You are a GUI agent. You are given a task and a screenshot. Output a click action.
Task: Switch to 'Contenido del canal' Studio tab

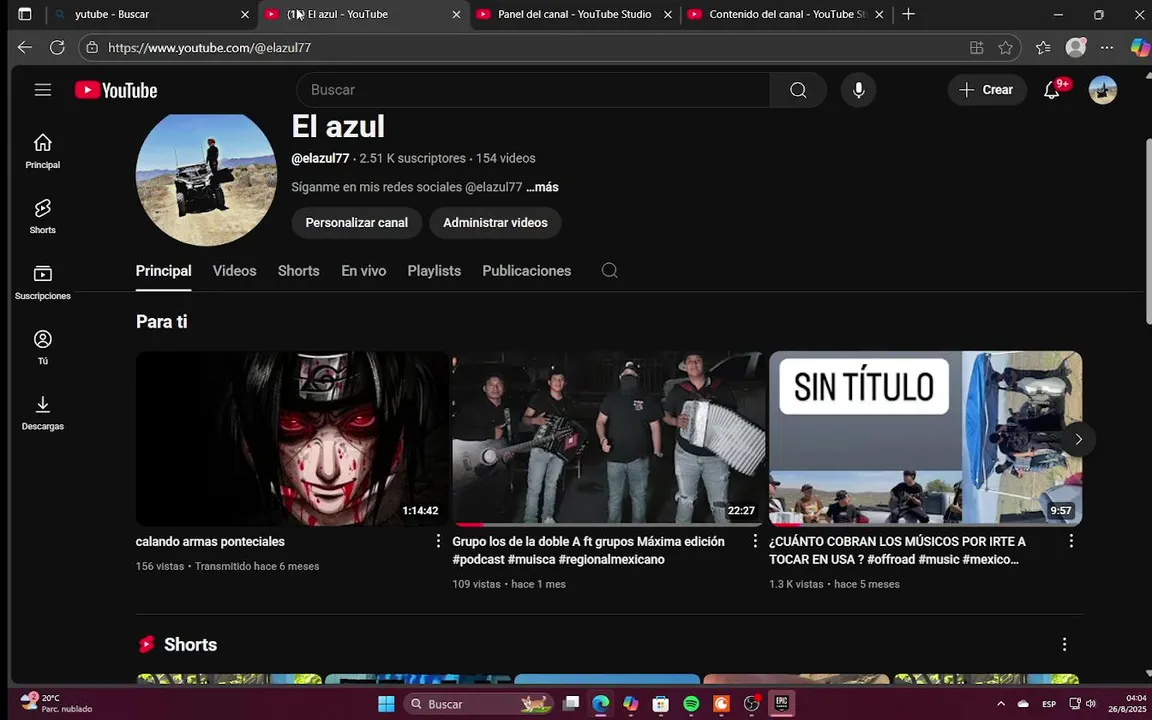tap(786, 14)
